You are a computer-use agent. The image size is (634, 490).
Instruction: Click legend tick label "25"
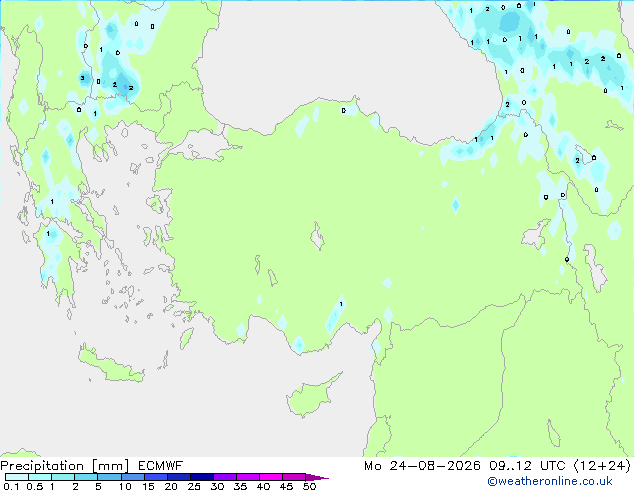[x=194, y=486]
